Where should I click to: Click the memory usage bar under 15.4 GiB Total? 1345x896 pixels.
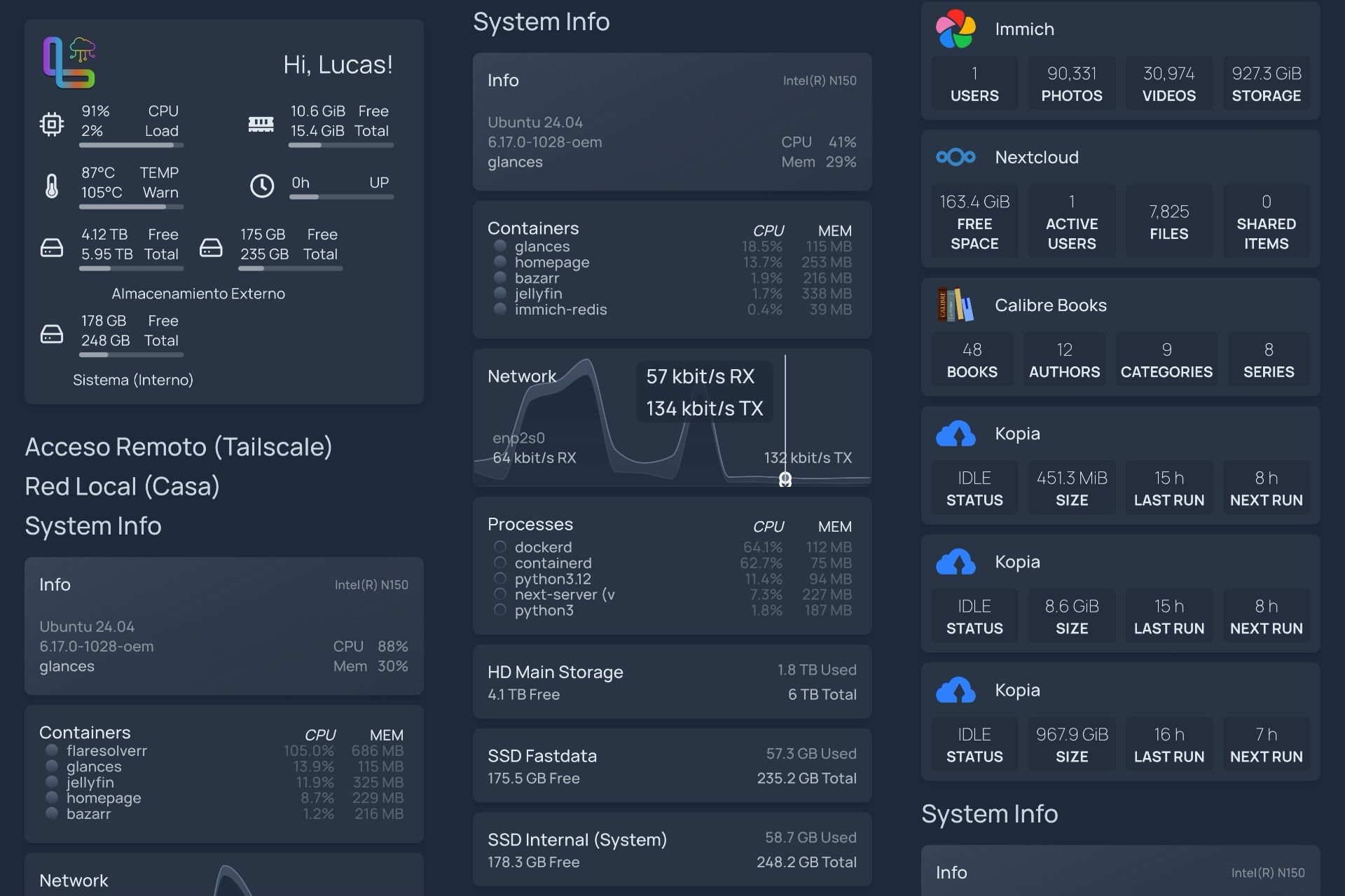point(341,145)
